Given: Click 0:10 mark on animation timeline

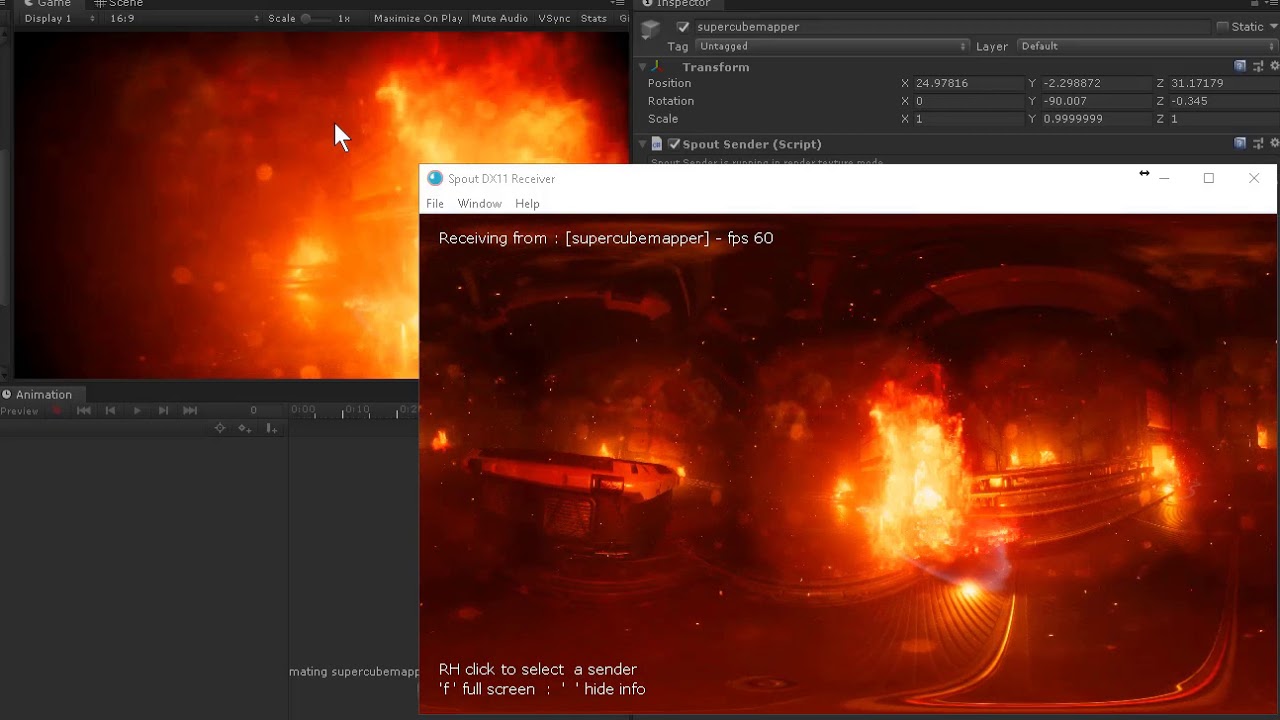Looking at the screenshot, I should coord(356,410).
